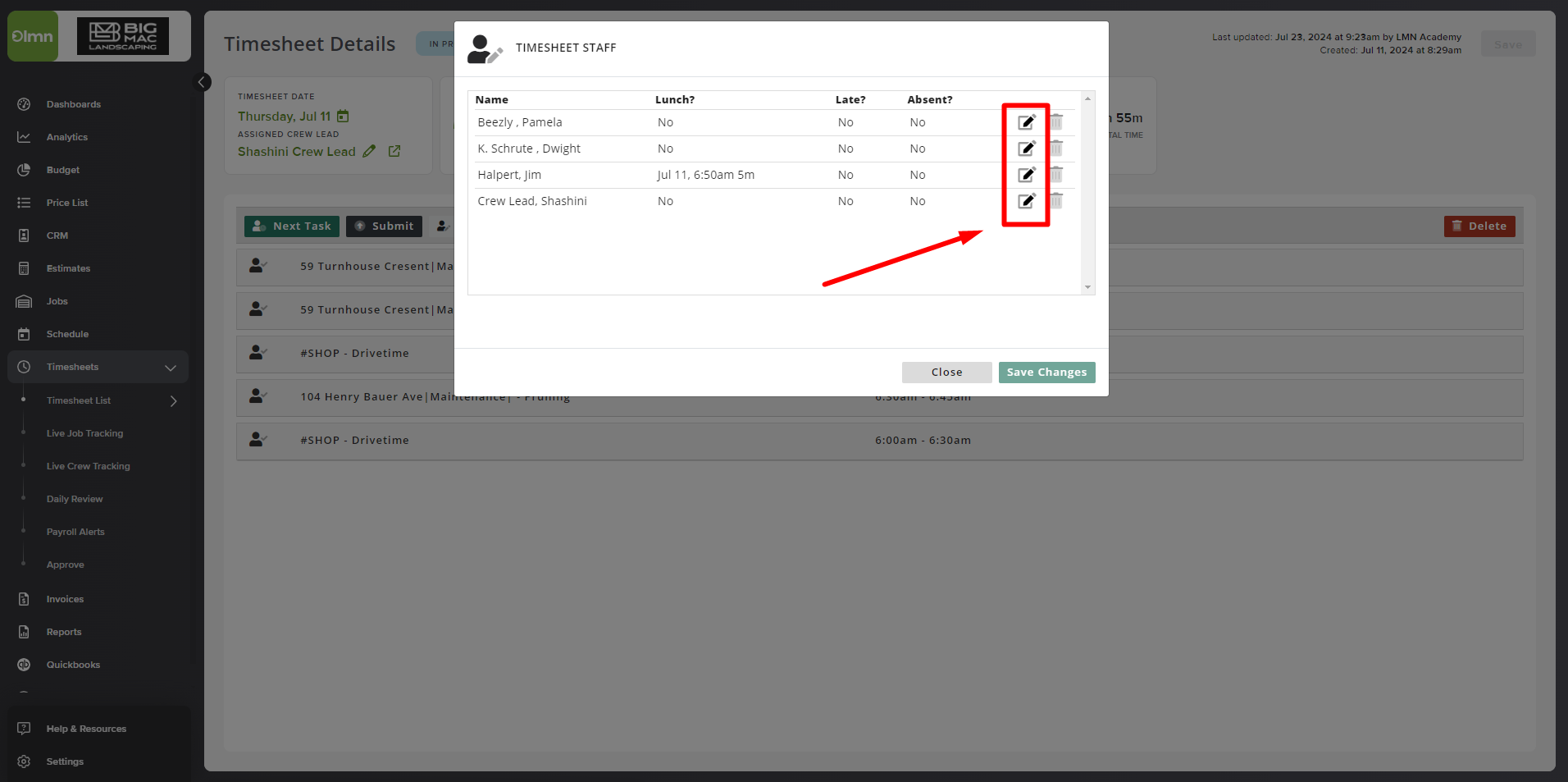Click the Jobs icon in sidebar
This screenshot has width=1568, height=782.
pyautogui.click(x=24, y=301)
